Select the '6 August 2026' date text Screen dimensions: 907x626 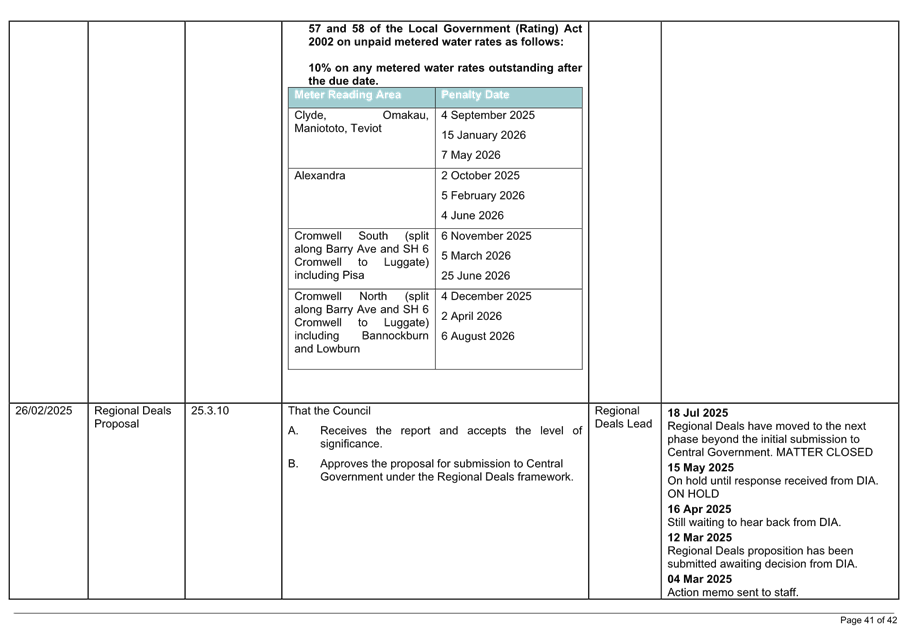477,336
